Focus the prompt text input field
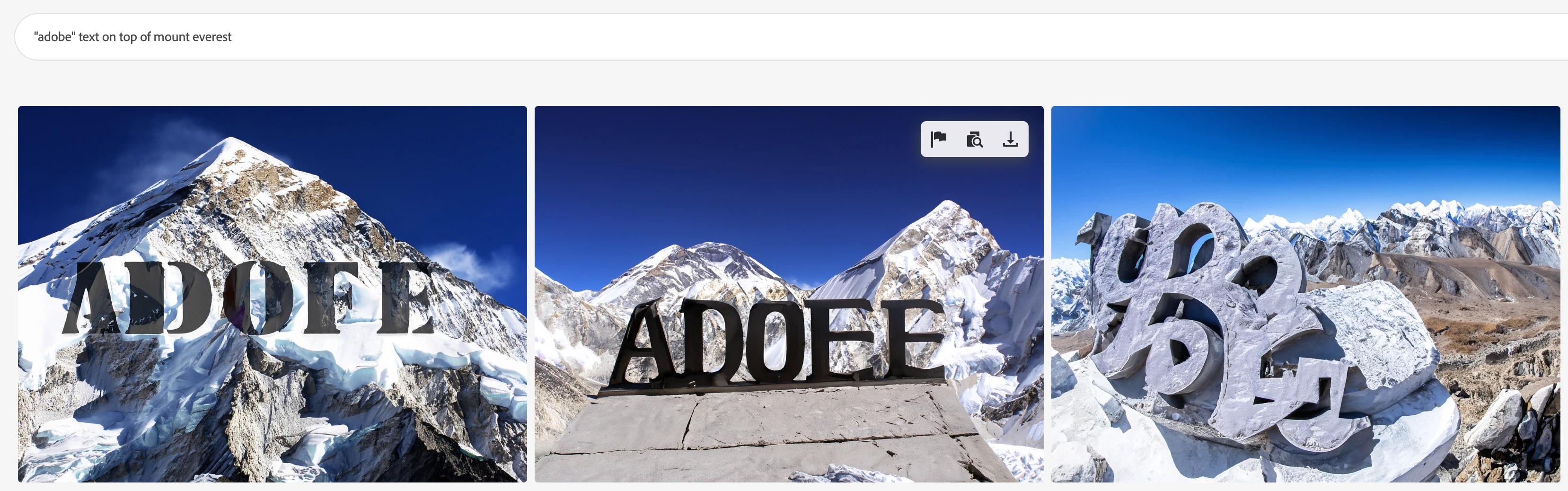Image resolution: width=1568 pixels, height=491 pixels. [x=791, y=36]
